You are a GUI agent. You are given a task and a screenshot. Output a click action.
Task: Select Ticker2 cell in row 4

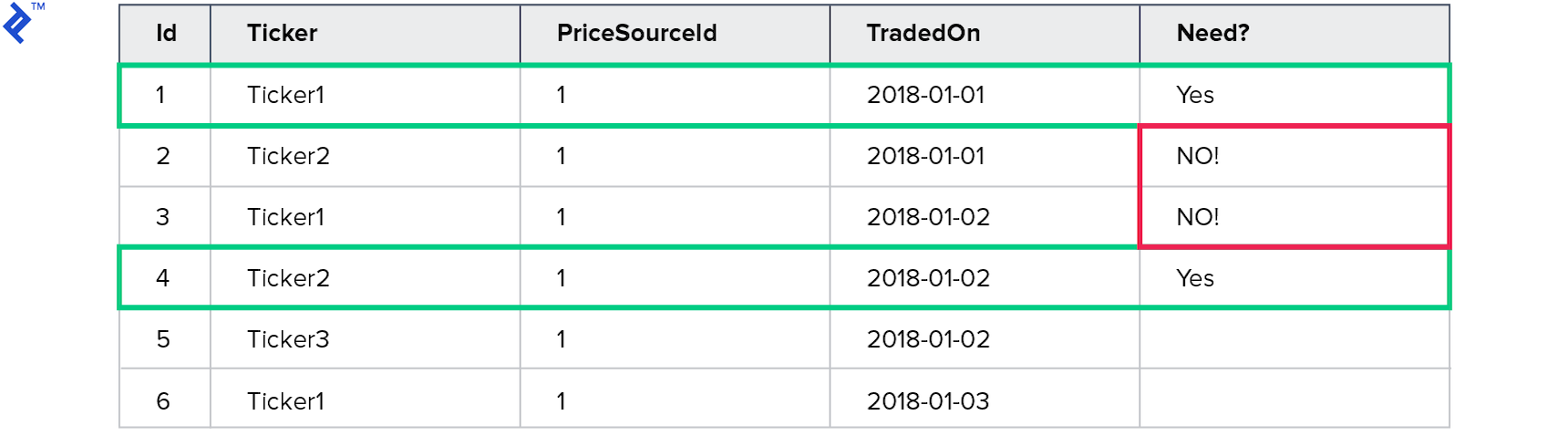coord(288,278)
